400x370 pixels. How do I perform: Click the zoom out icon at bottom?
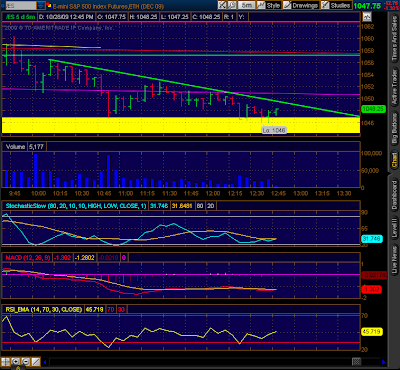(26, 361)
